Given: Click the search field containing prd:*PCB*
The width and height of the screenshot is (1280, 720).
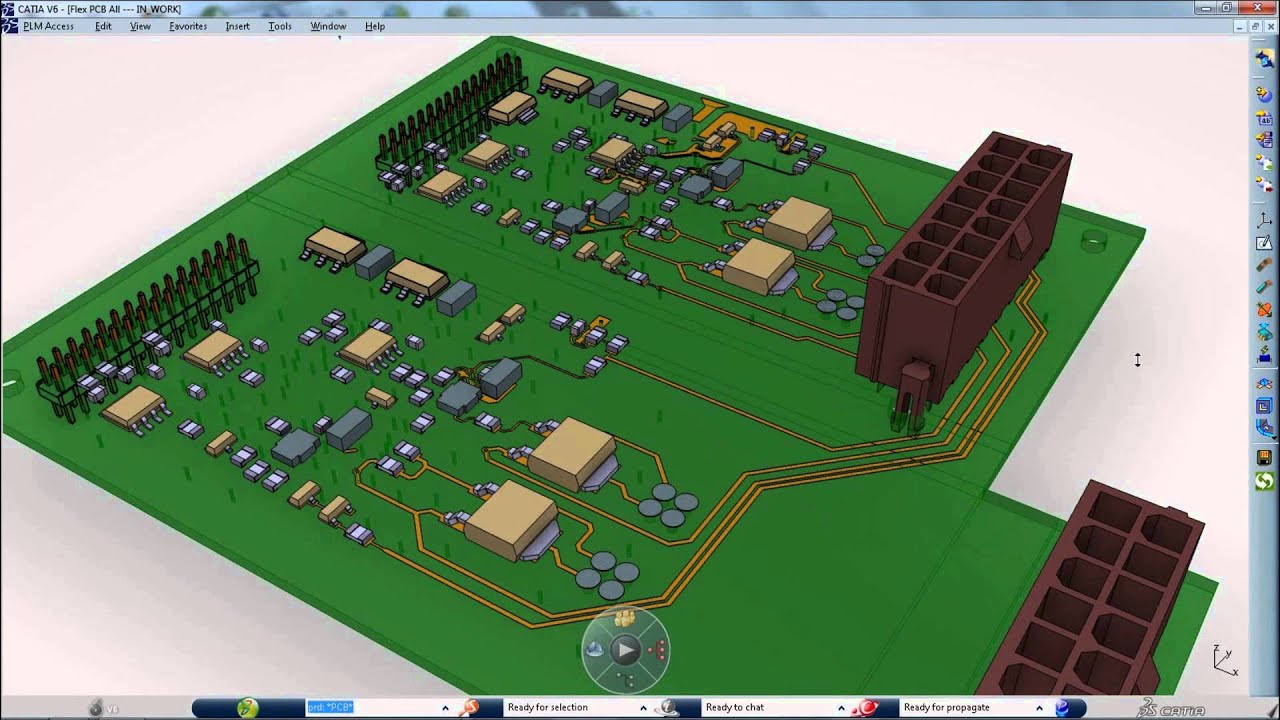Looking at the screenshot, I should [x=370, y=708].
